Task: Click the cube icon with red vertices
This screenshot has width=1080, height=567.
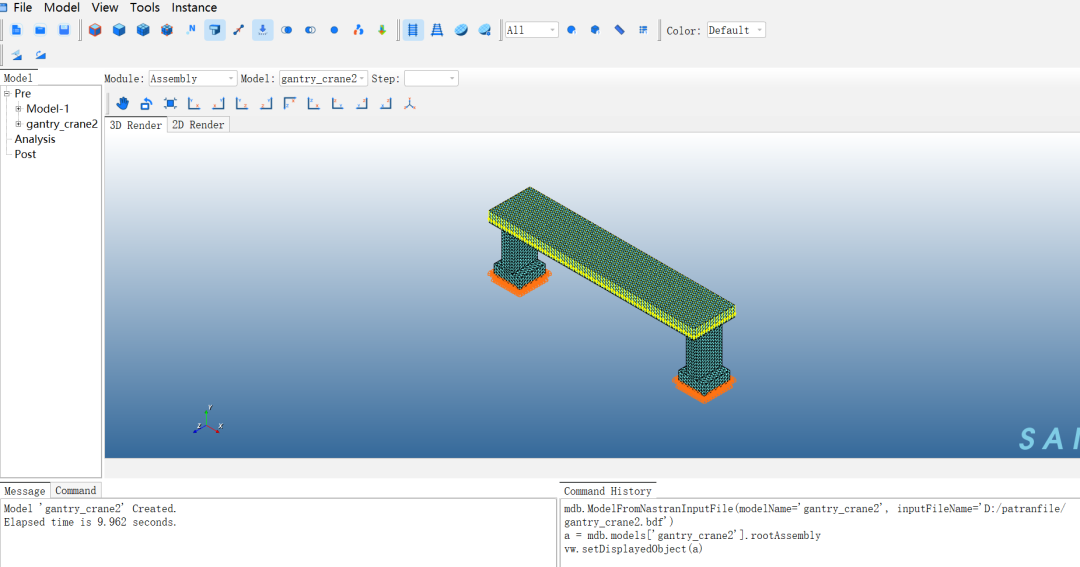Action: tap(167, 30)
